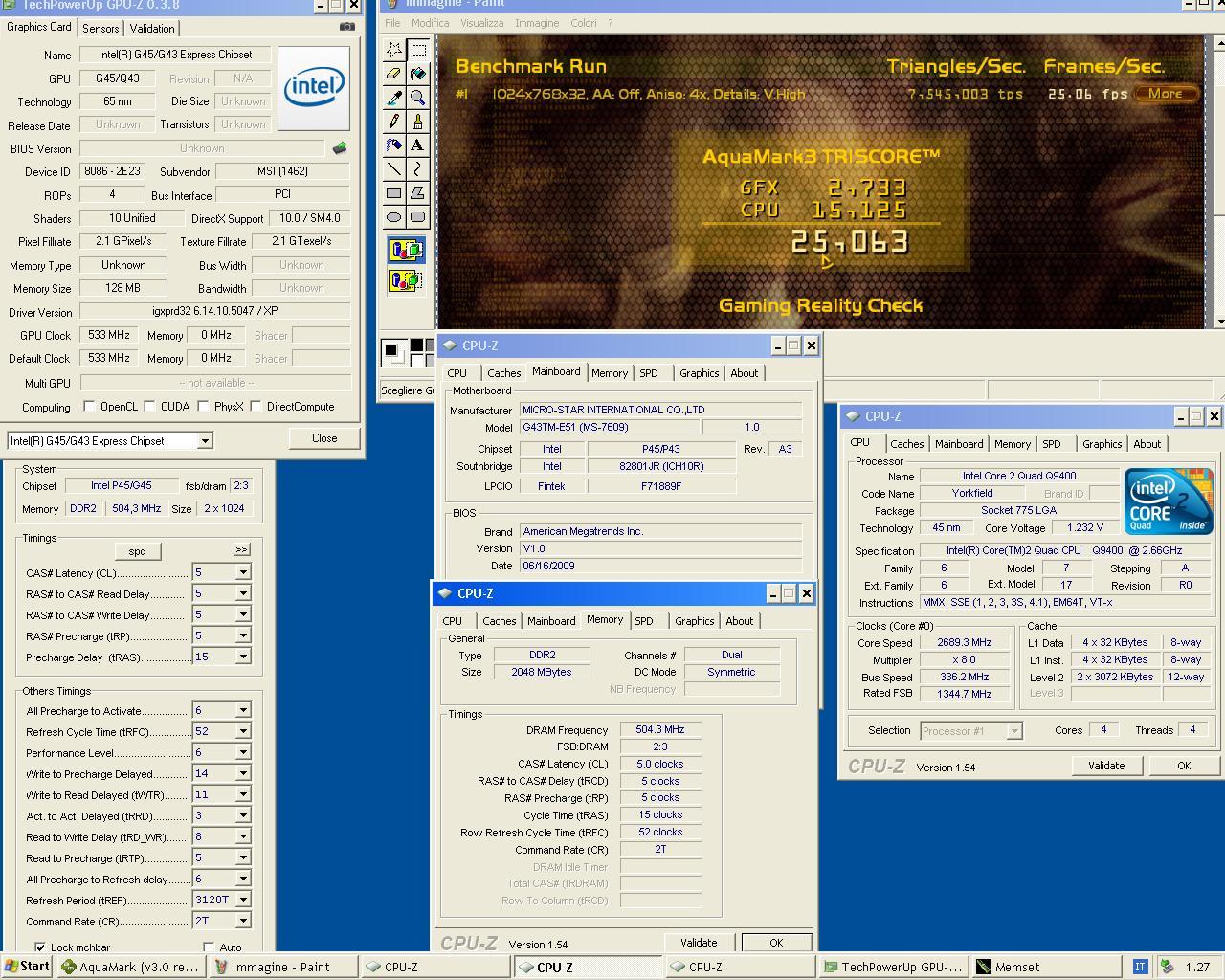Switch to Sensors tab in GPU-Z

[100, 29]
